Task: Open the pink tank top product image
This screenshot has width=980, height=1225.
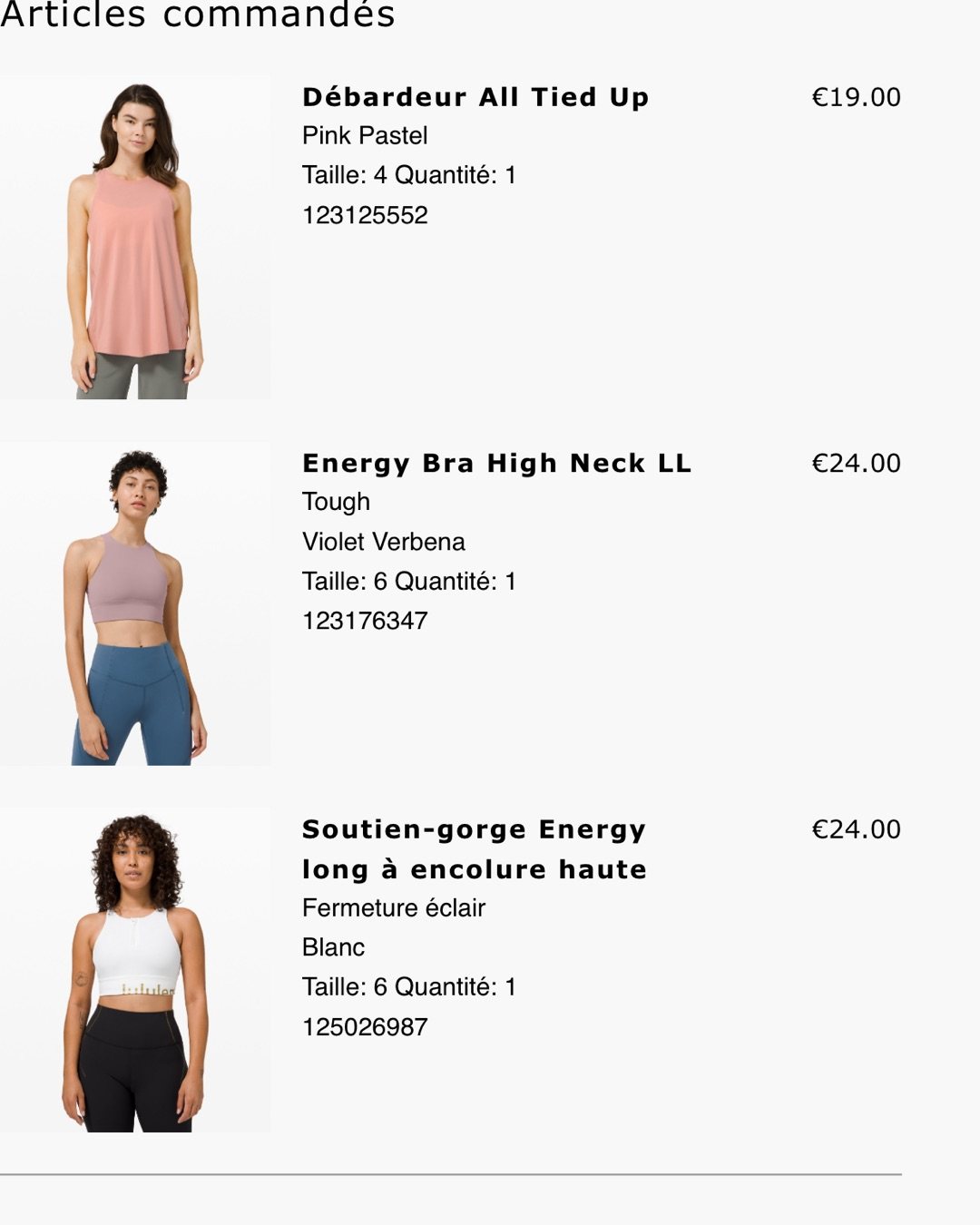Action: tap(135, 238)
